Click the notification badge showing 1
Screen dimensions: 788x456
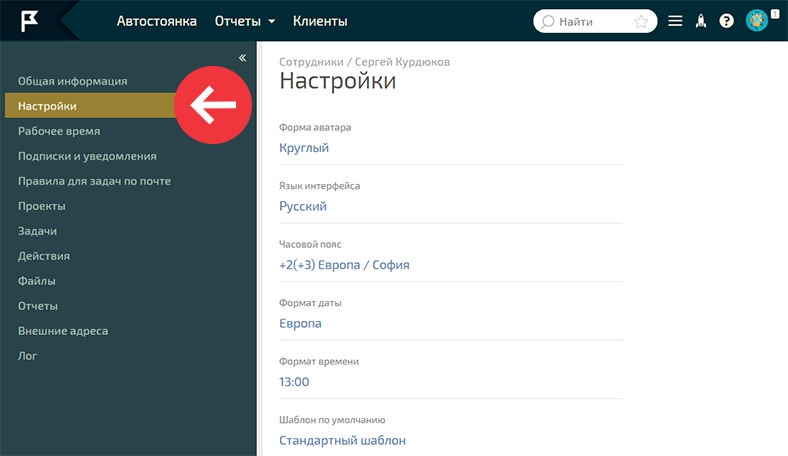(x=775, y=13)
